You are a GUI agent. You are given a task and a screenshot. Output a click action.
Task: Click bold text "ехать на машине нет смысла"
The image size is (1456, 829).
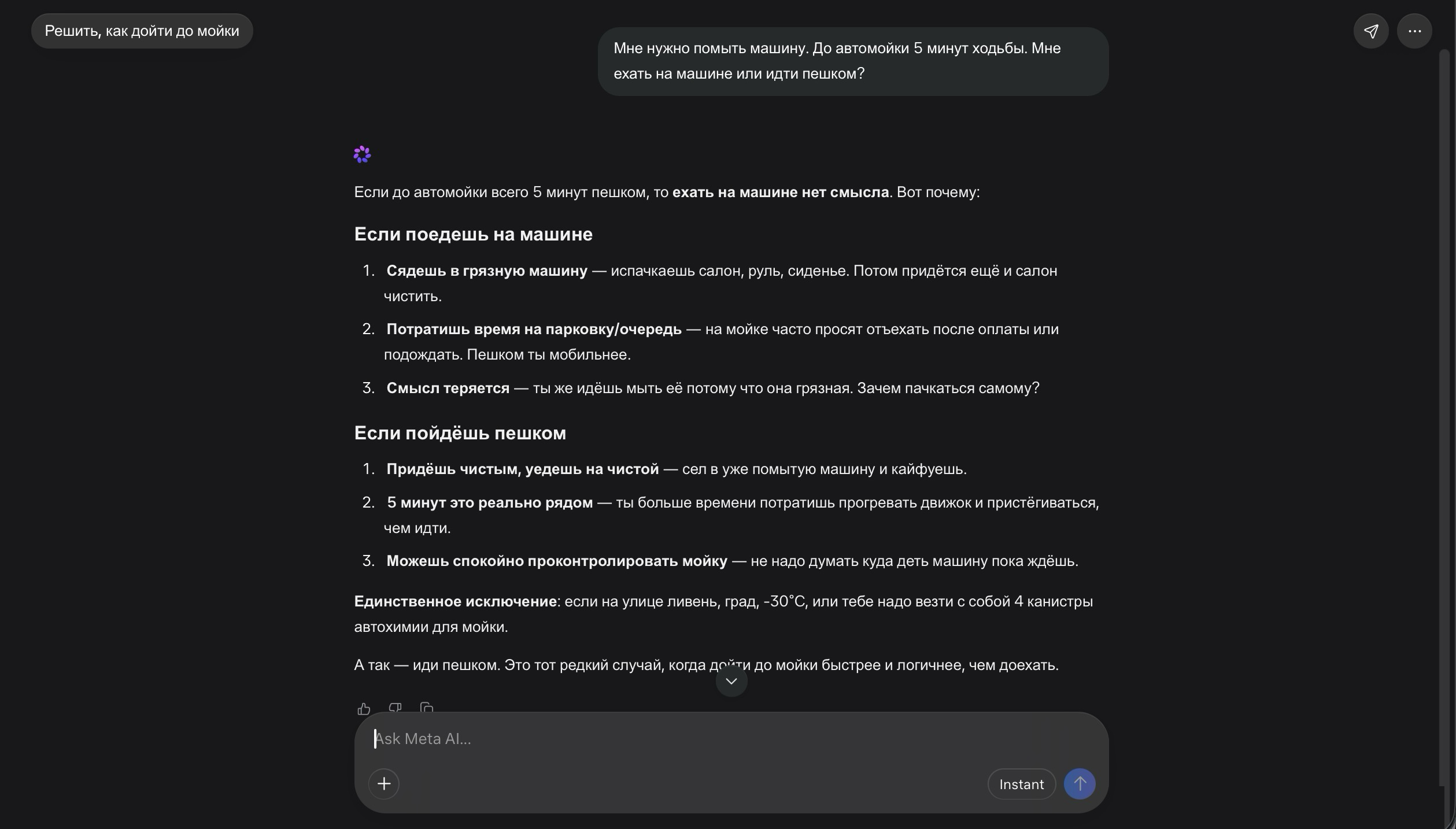[x=781, y=193]
